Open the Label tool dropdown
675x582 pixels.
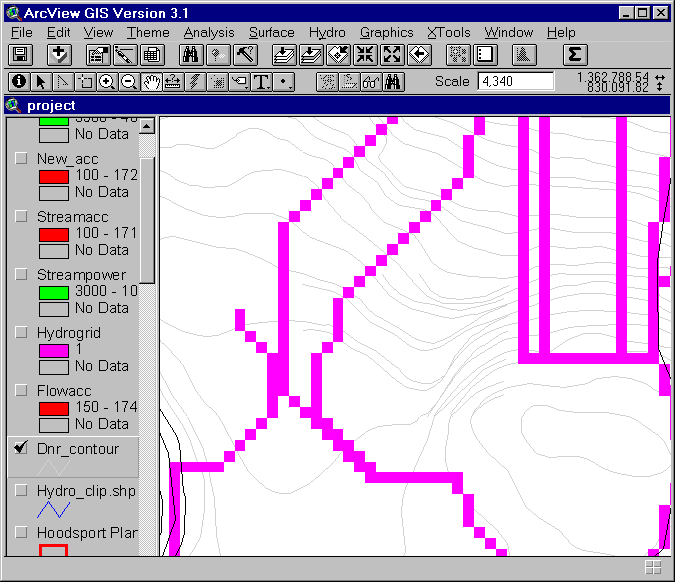click(x=239, y=81)
